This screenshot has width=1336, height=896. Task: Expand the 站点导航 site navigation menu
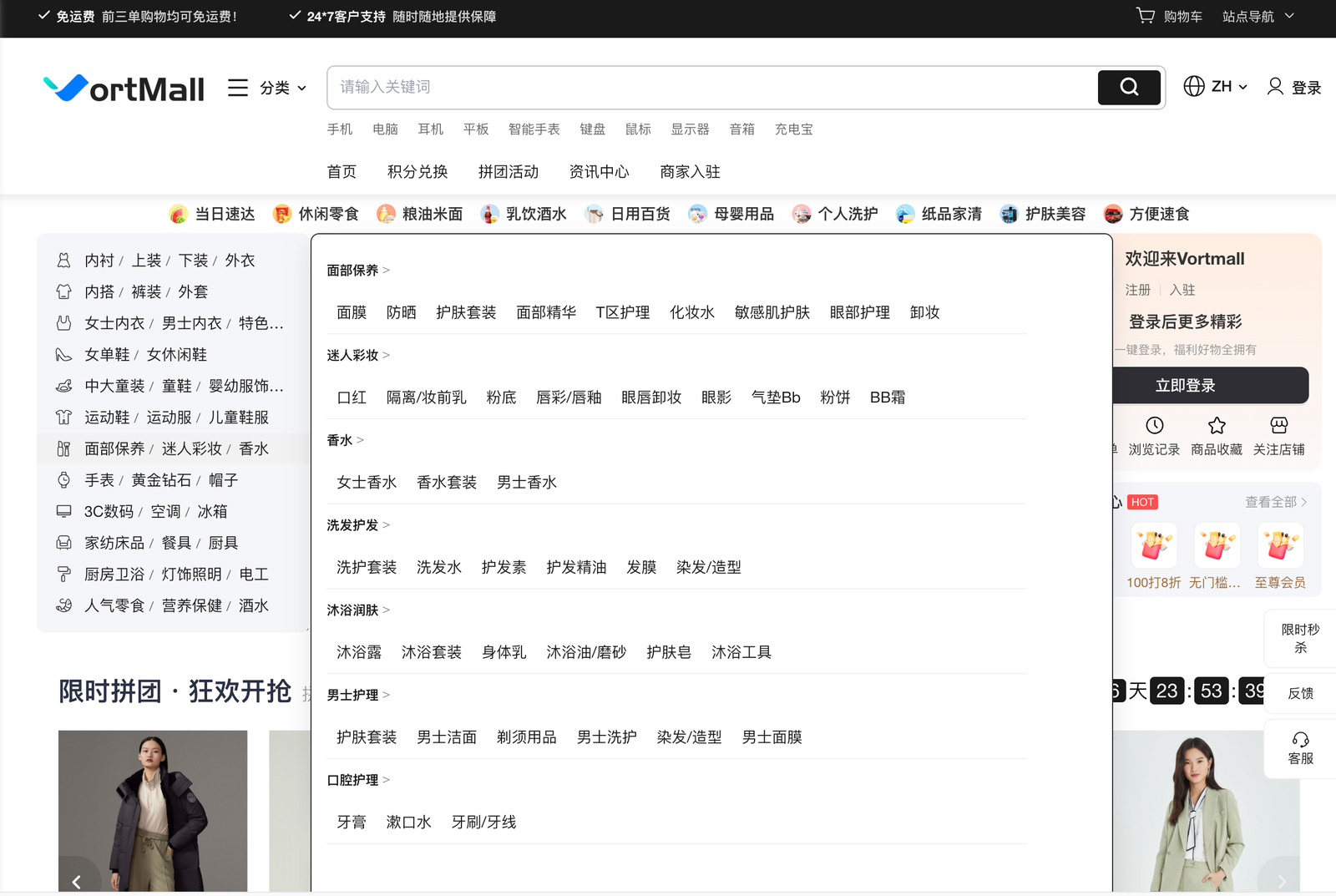click(x=1258, y=16)
